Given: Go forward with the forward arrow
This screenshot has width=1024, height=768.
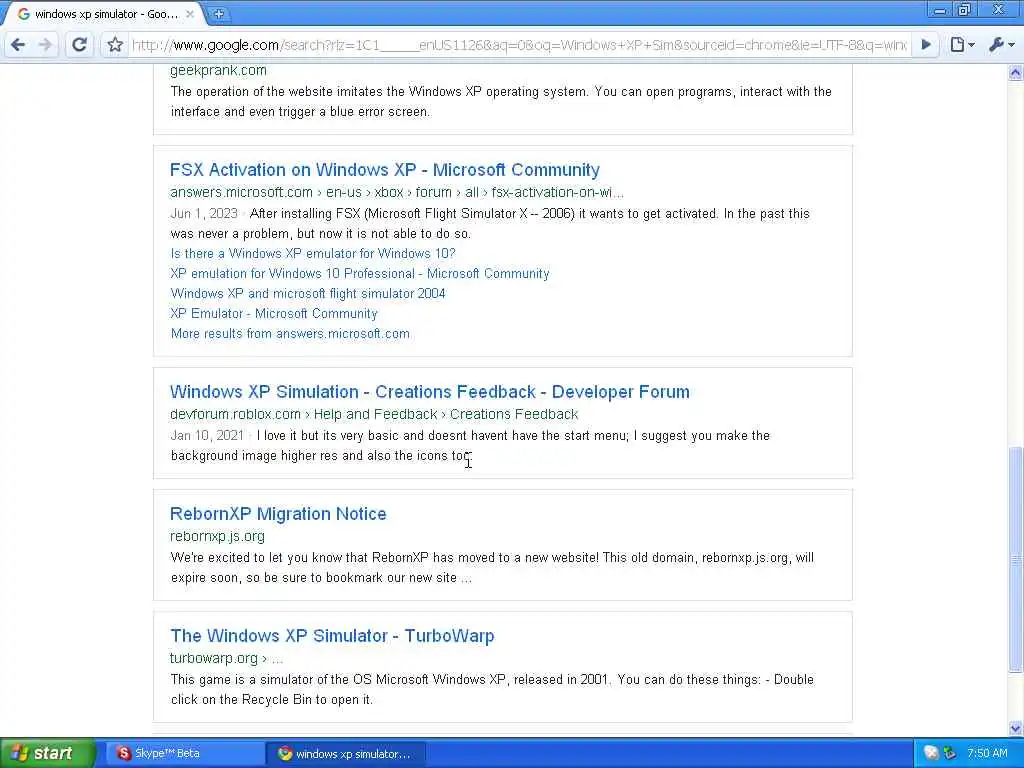Looking at the screenshot, I should (x=45, y=44).
